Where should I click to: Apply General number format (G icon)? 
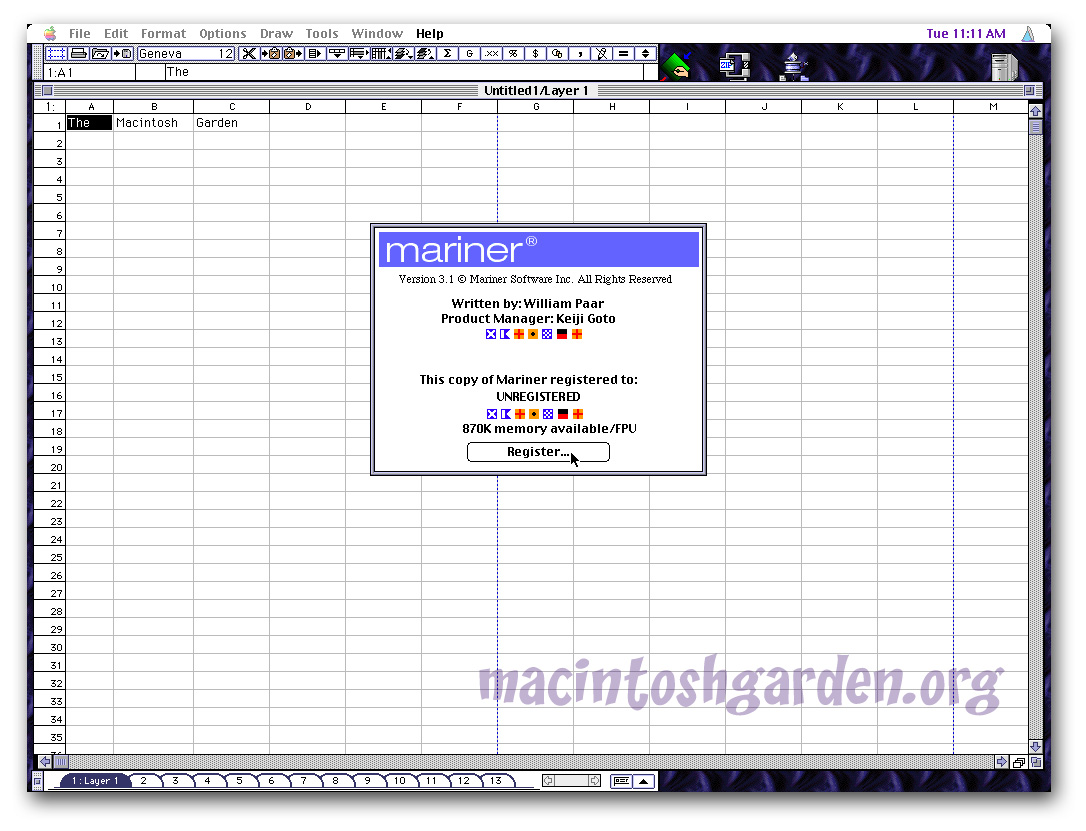[470, 53]
